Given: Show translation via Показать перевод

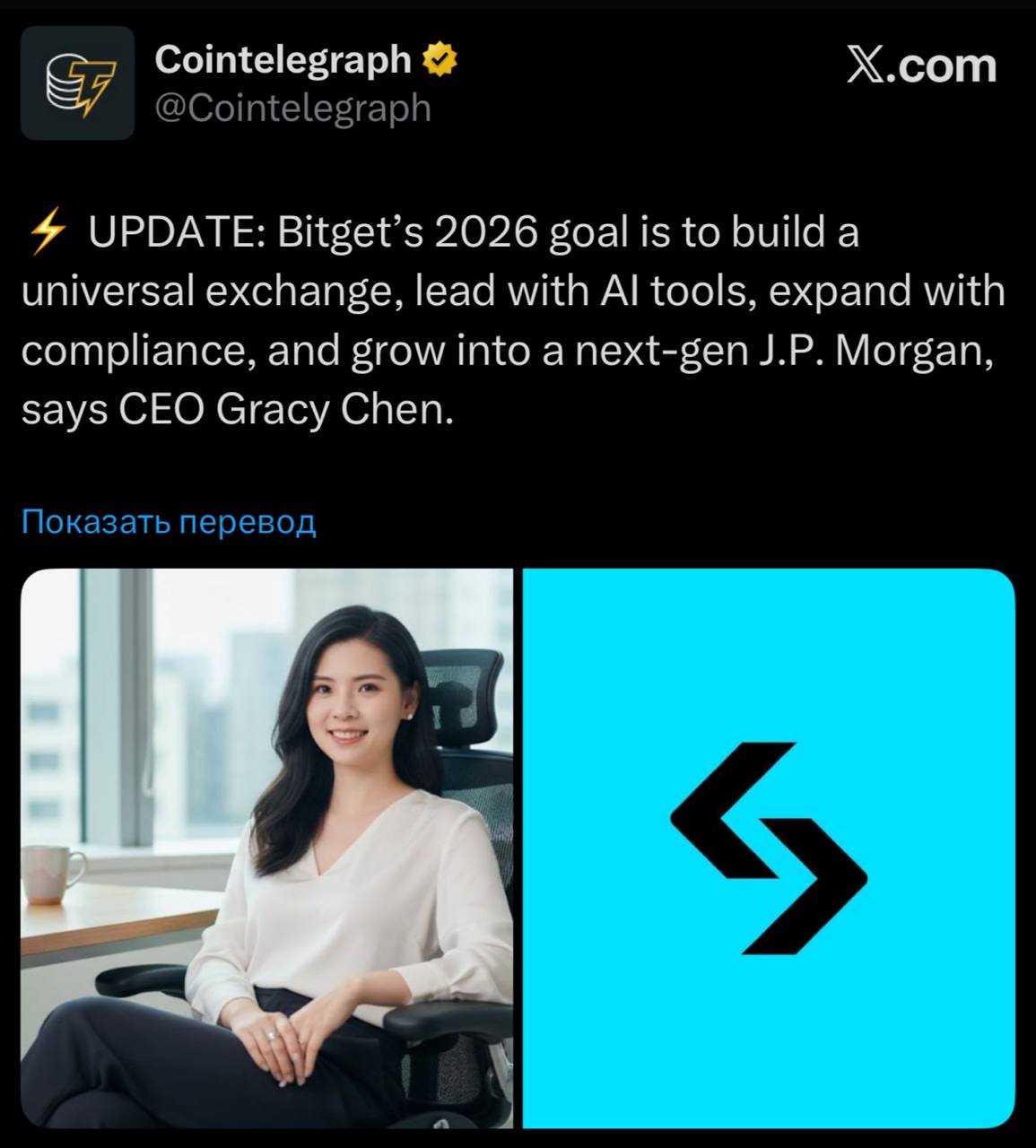Looking at the screenshot, I should 169,521.
